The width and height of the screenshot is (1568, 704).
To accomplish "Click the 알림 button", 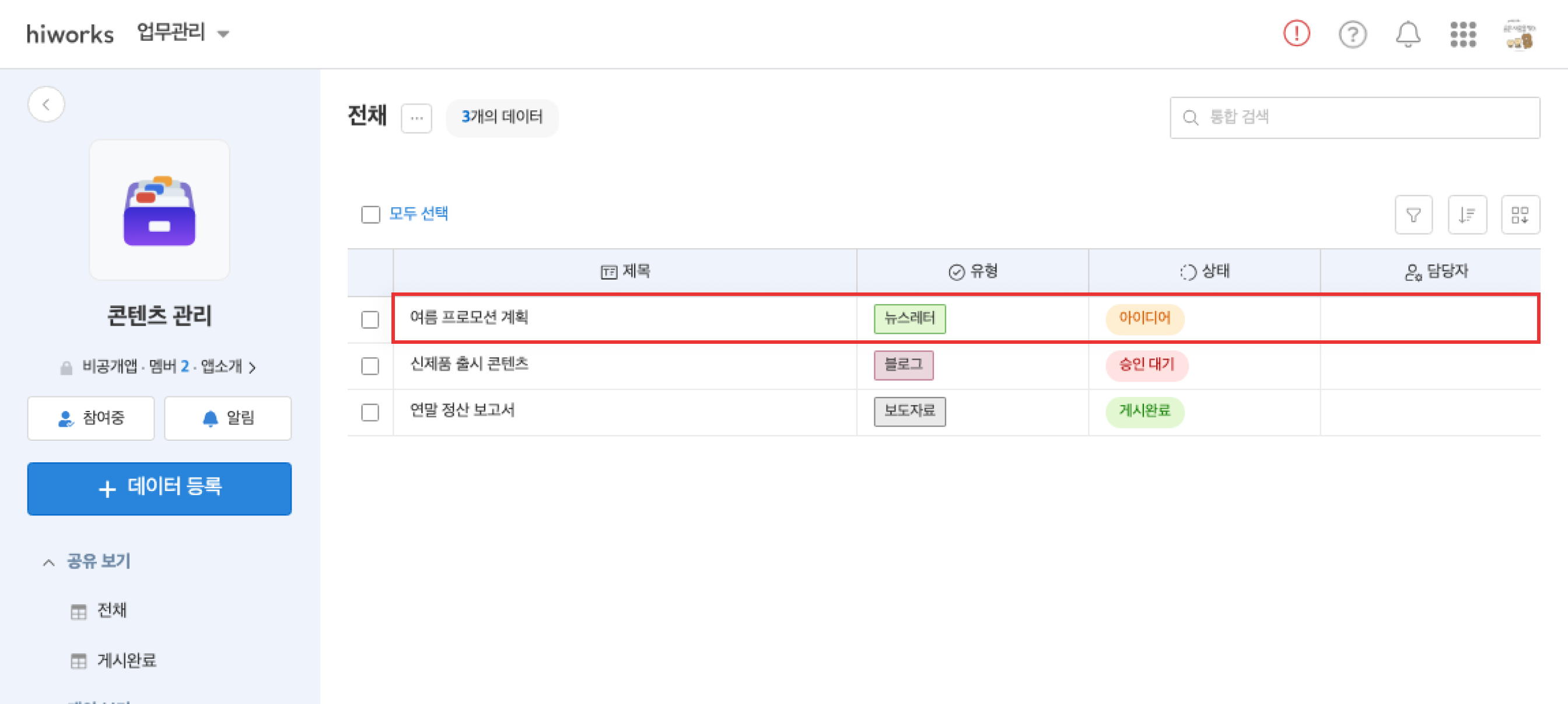I will [228, 419].
